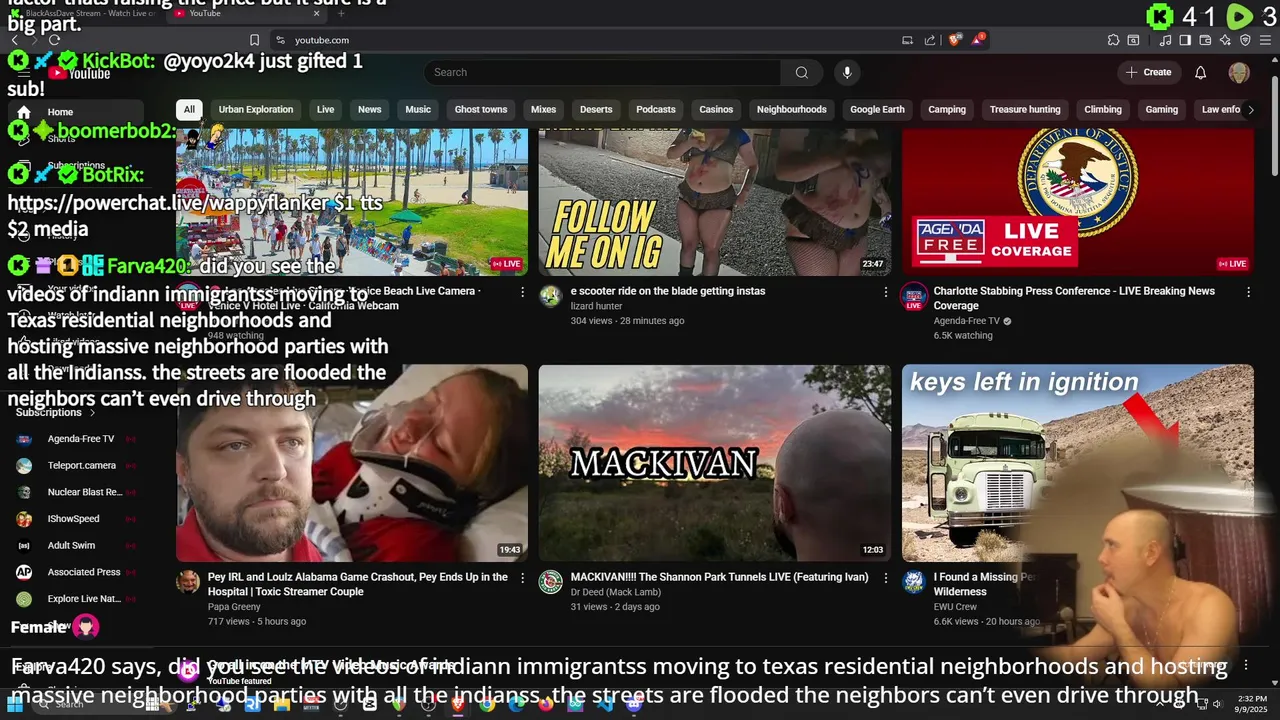The height and width of the screenshot is (720, 1280).
Task: Open Teleport.camera in subscriptions list
Action: [75, 466]
